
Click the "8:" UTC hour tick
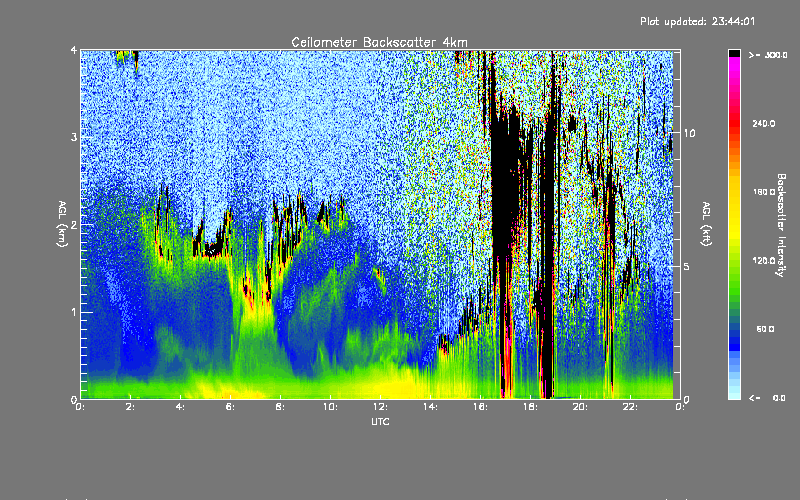pos(281,407)
